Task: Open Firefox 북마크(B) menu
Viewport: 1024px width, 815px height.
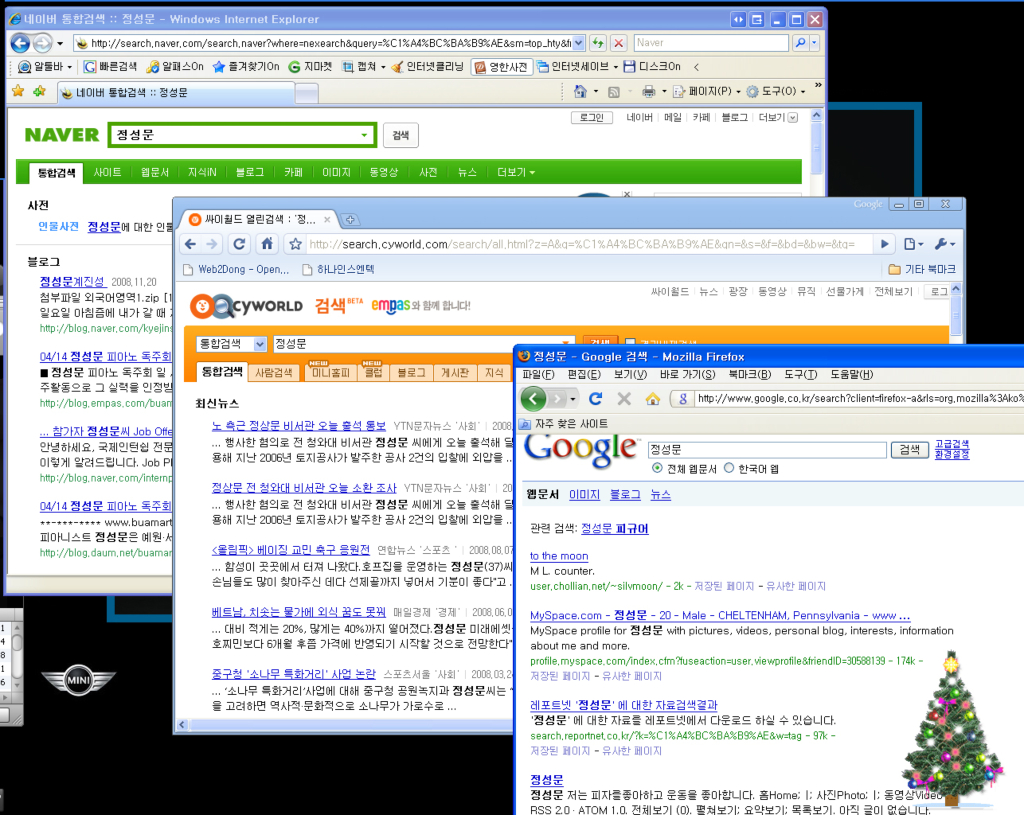Action: point(750,375)
